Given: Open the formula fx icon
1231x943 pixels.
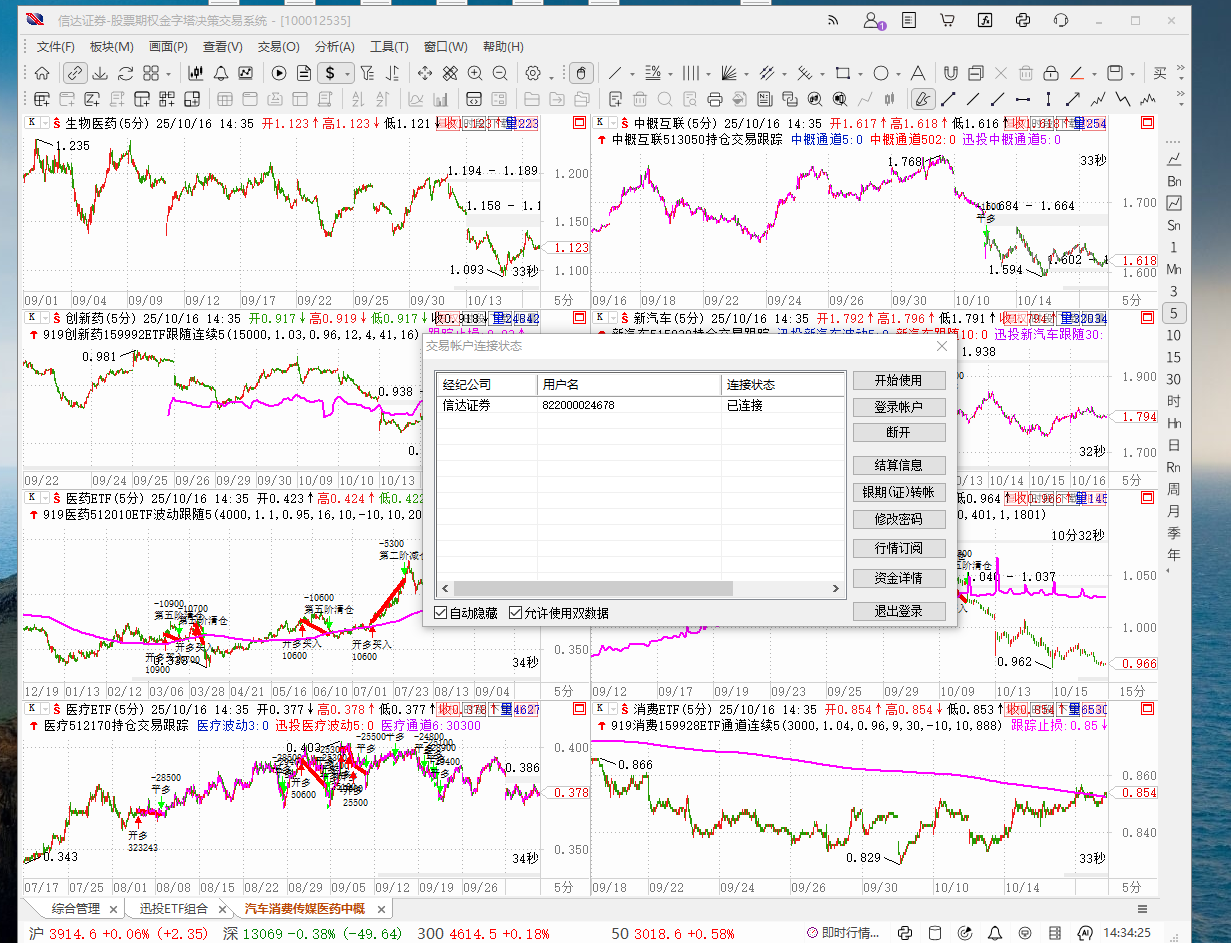Looking at the screenshot, I should (x=984, y=20).
